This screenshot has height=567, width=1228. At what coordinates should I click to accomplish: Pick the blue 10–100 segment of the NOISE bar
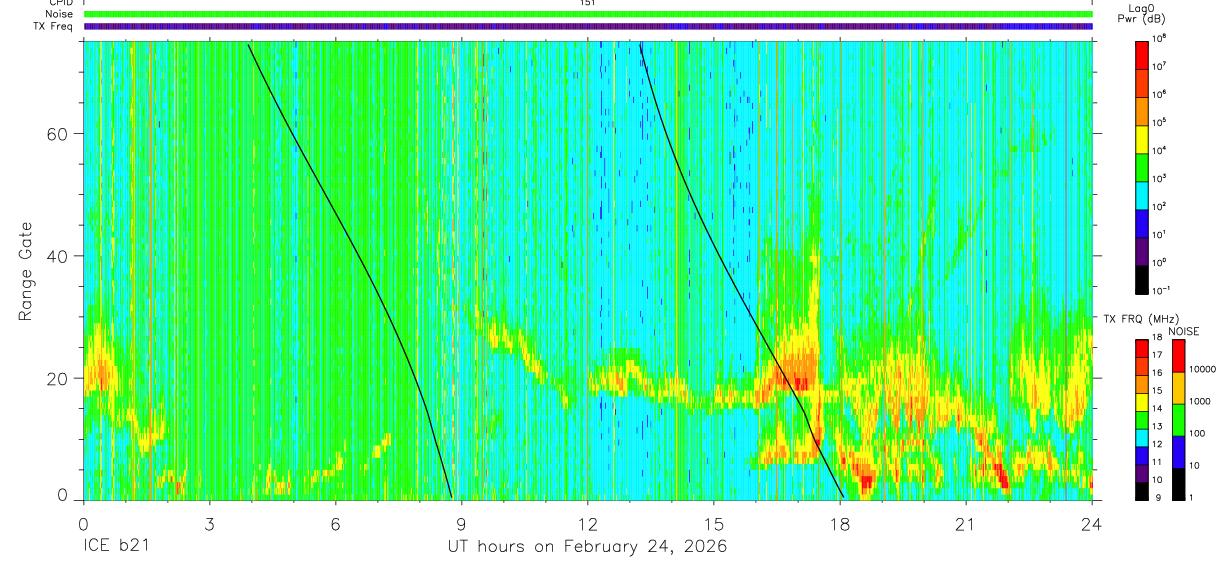pos(1179,452)
